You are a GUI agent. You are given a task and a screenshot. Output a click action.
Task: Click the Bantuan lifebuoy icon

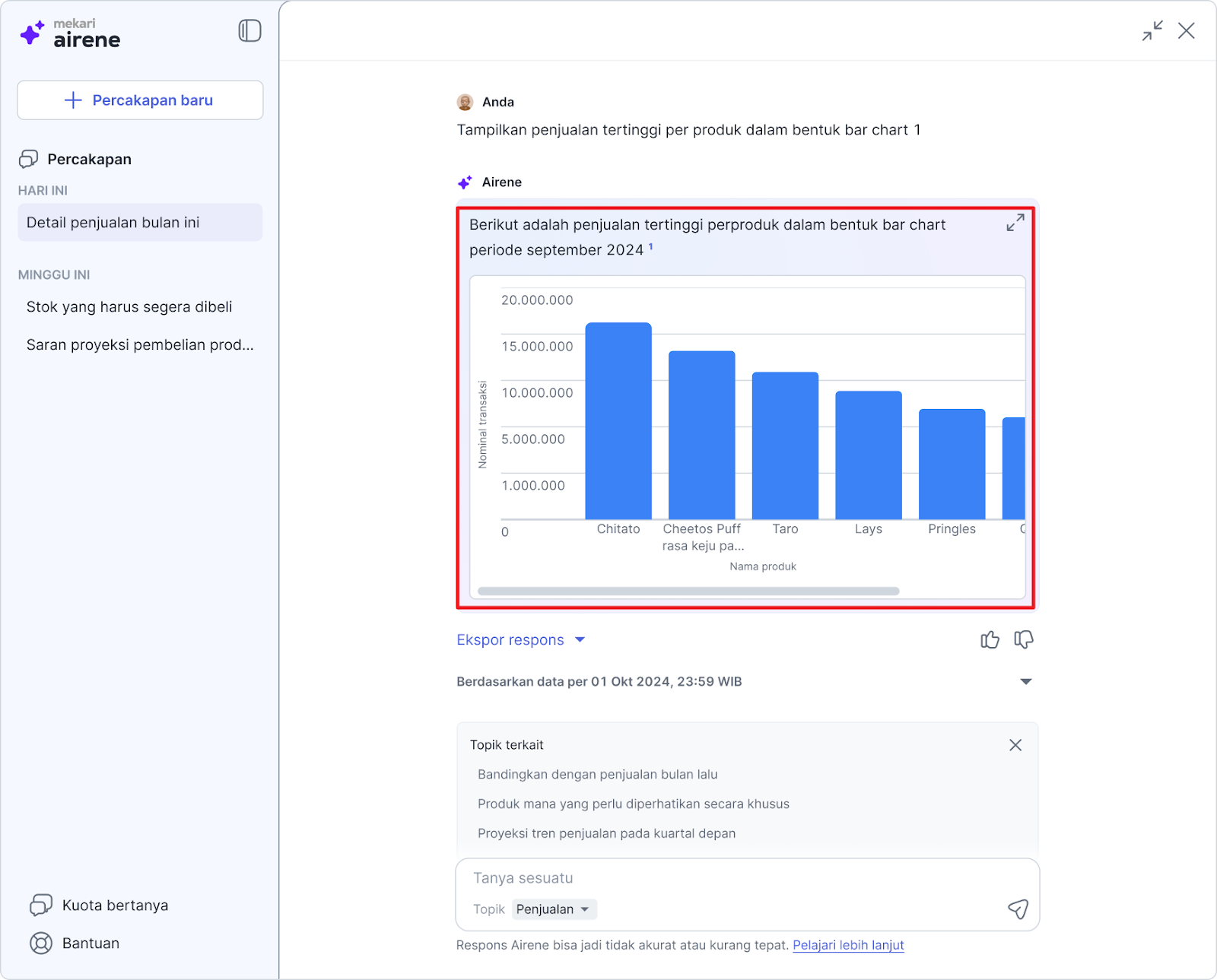41,944
